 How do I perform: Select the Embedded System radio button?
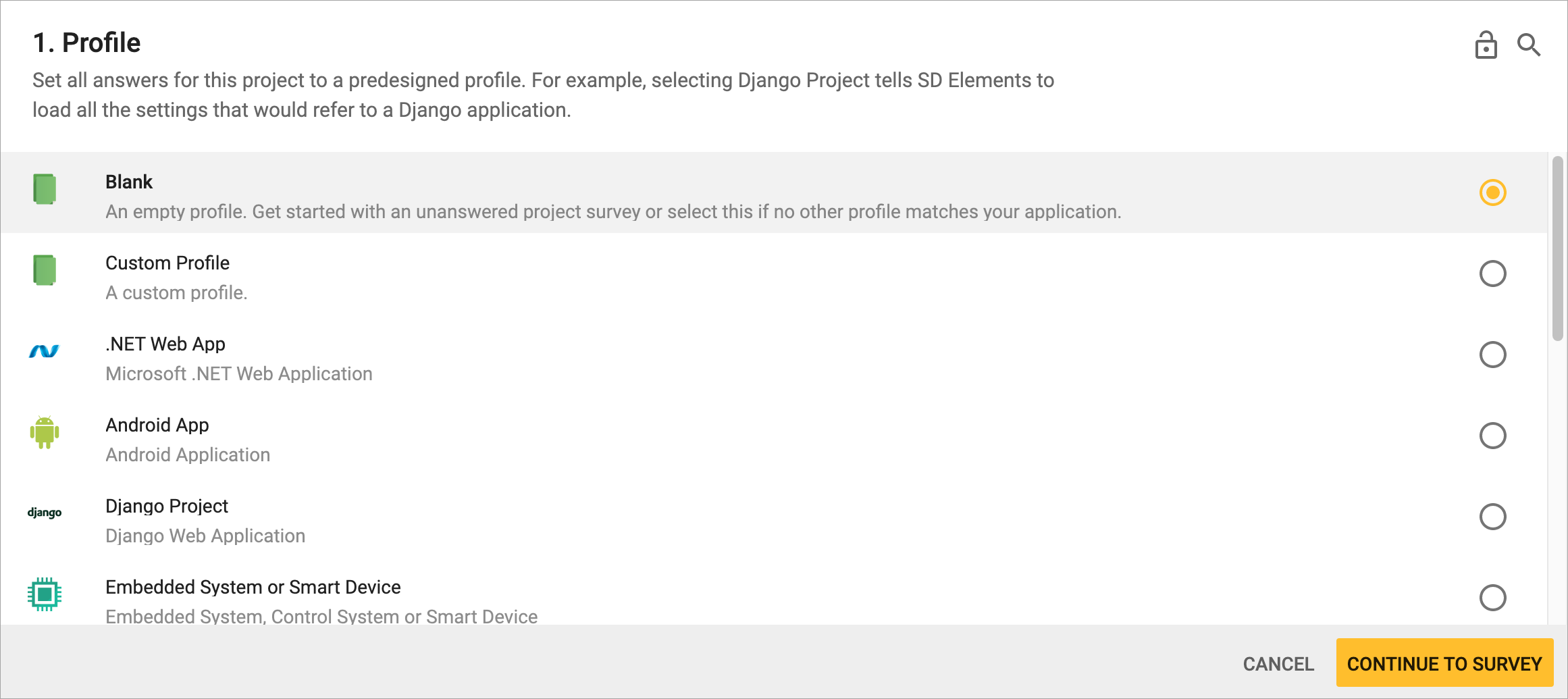[1493, 598]
